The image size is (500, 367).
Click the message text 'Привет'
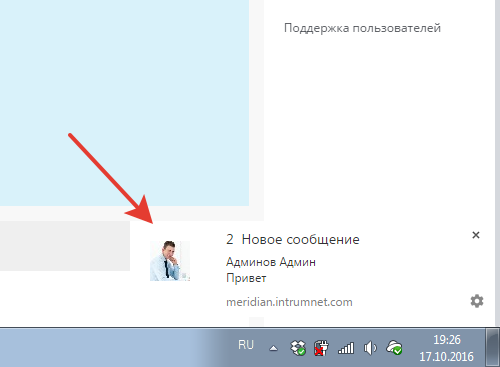click(x=246, y=278)
